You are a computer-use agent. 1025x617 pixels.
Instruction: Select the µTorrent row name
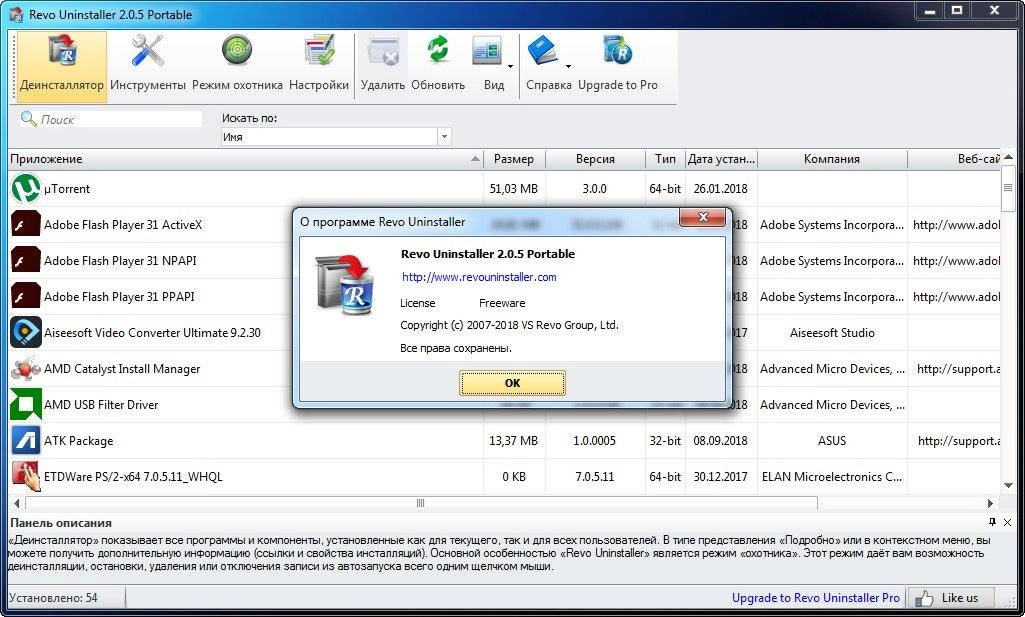tap(67, 189)
